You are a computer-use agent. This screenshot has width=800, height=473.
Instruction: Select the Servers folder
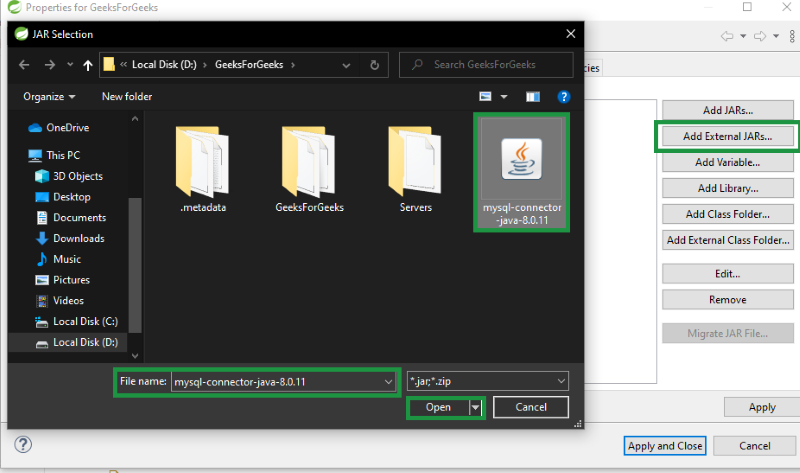tap(415, 169)
